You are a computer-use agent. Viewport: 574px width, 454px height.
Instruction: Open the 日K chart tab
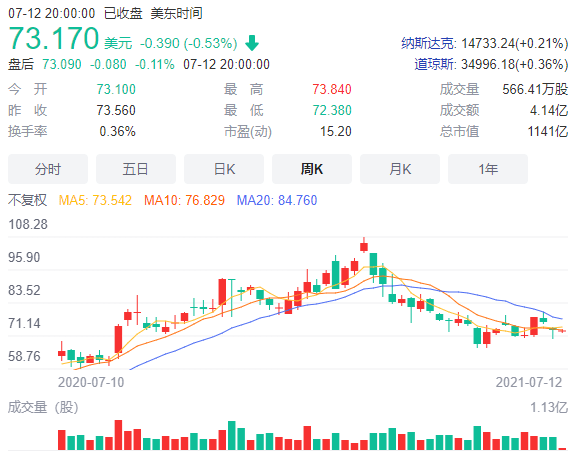coord(224,169)
